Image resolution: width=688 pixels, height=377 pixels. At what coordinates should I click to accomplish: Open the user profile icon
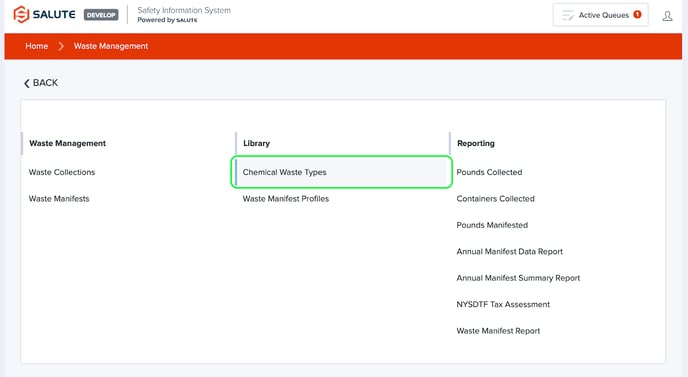click(x=667, y=16)
